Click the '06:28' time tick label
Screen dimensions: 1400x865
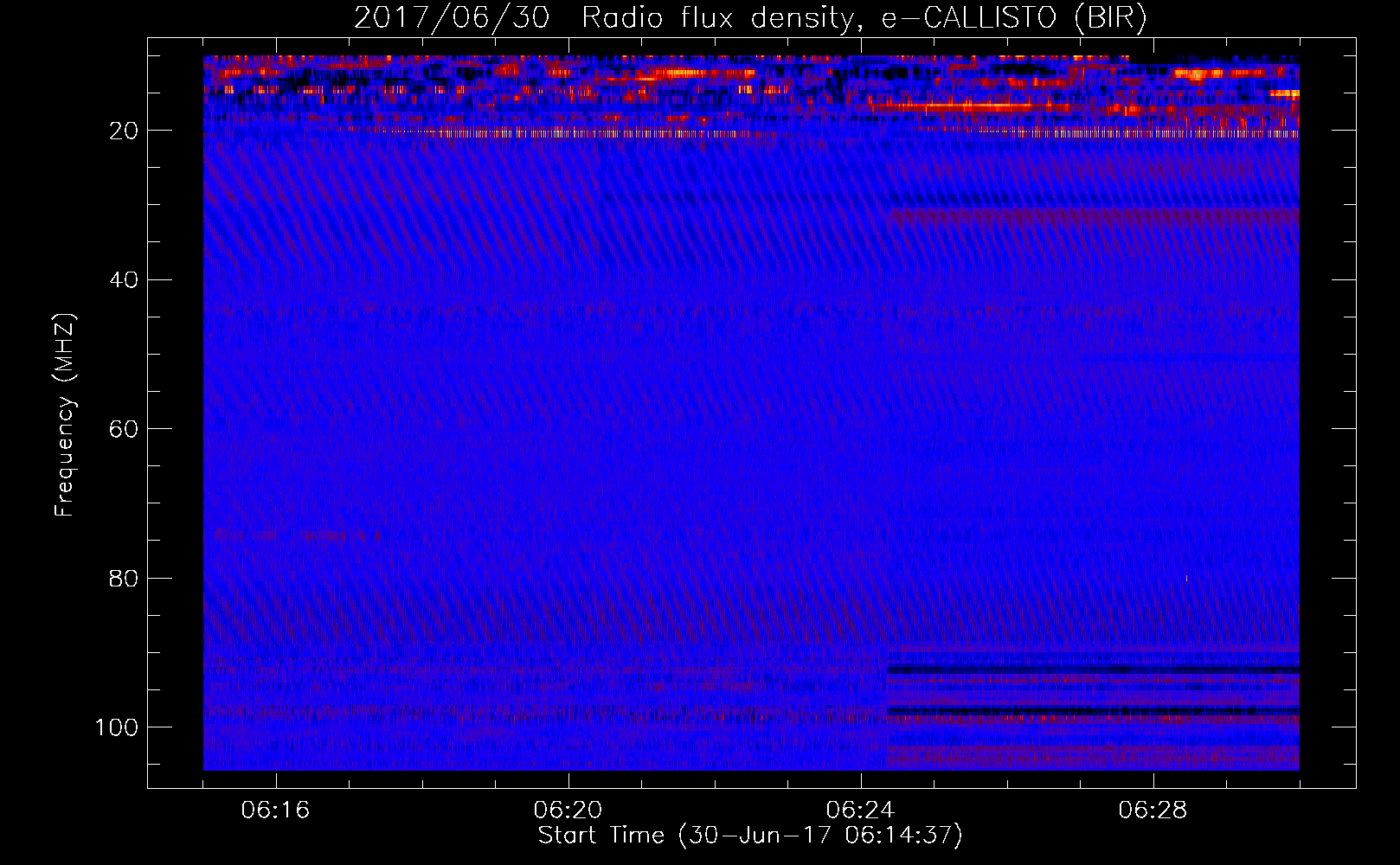[1153, 811]
